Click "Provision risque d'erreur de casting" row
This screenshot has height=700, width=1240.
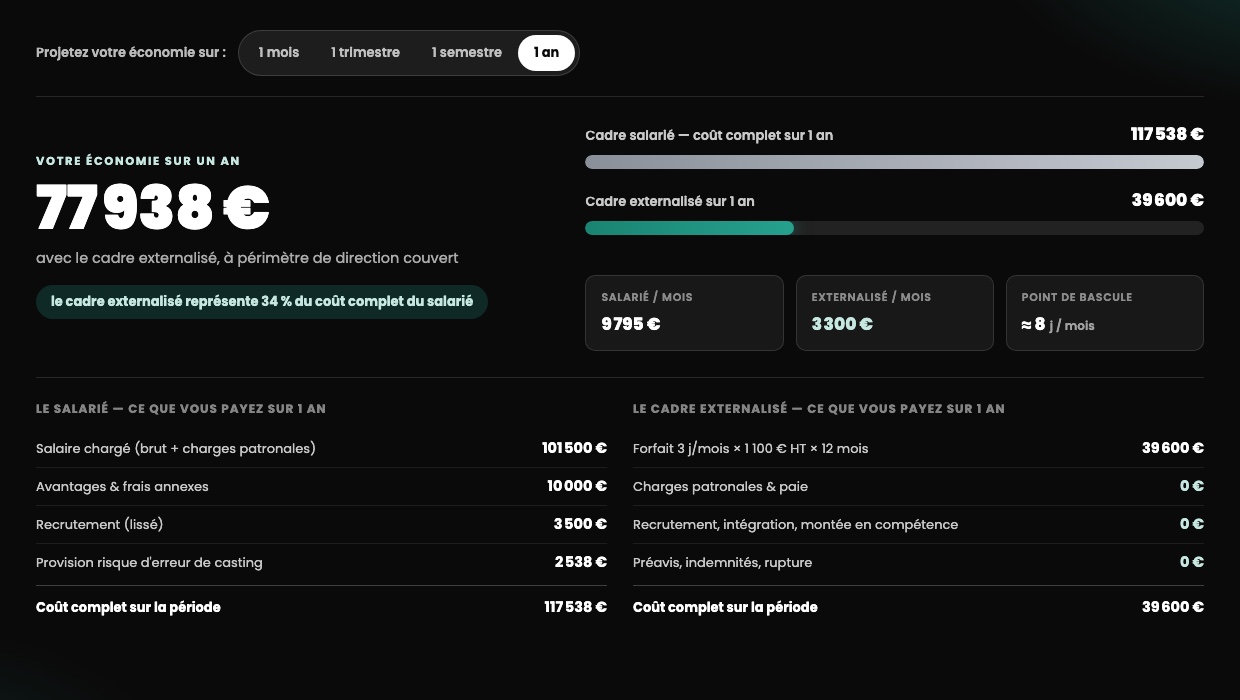pyautogui.click(x=321, y=562)
